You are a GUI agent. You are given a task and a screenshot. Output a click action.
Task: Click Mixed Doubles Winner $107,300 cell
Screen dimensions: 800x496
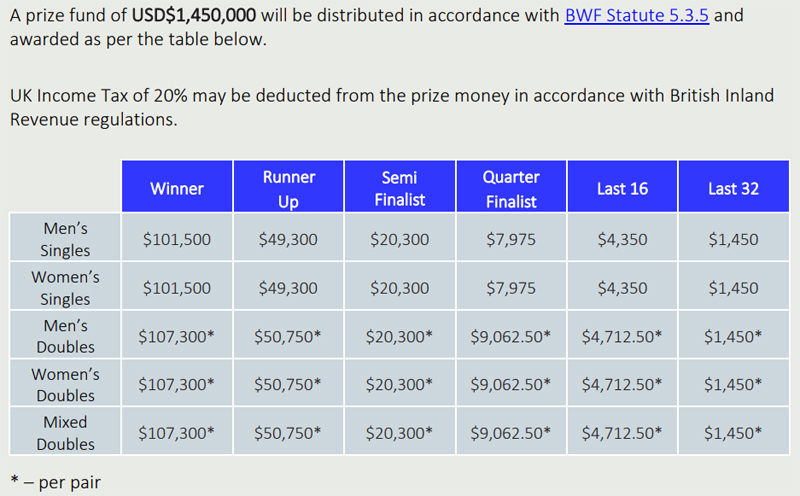(176, 433)
